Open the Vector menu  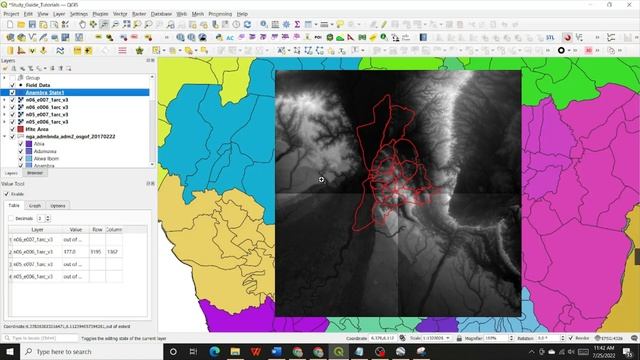click(120, 14)
